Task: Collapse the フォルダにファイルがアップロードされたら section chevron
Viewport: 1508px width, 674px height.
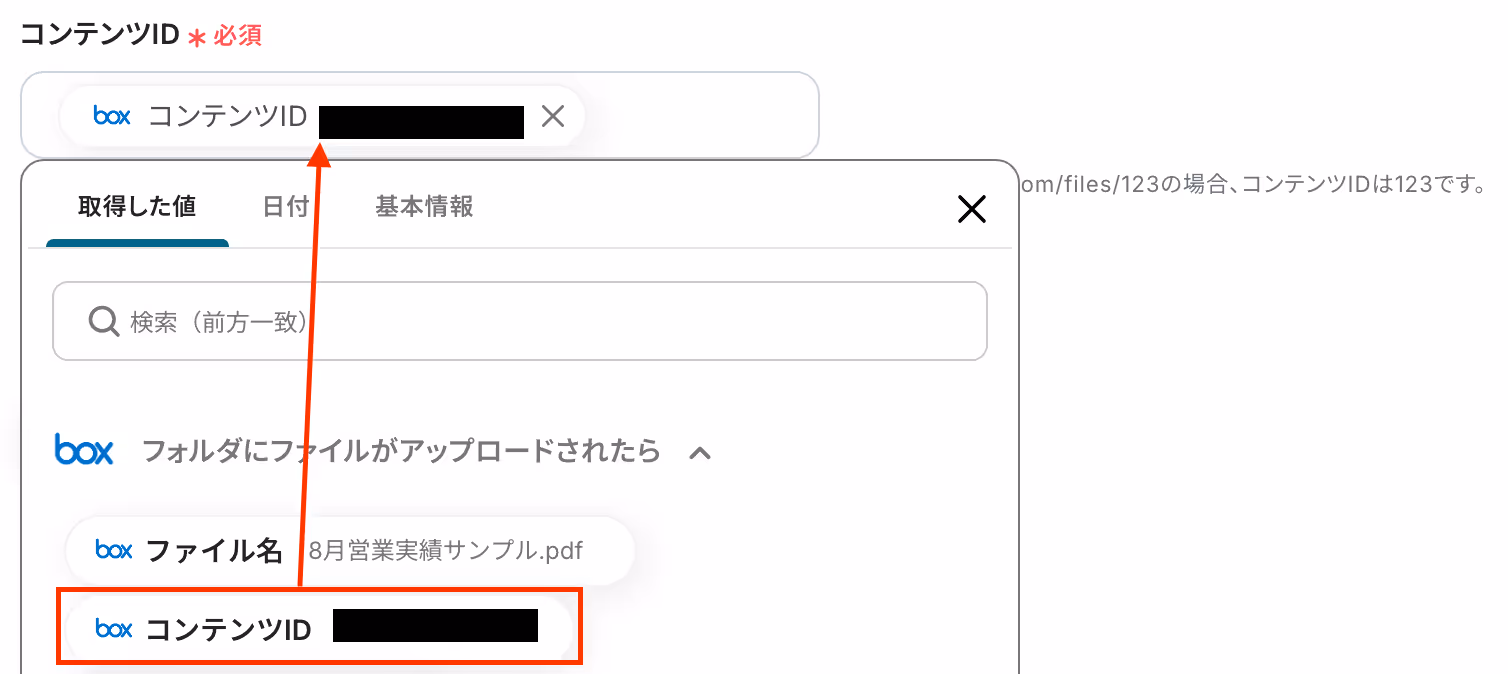Action: click(x=700, y=452)
